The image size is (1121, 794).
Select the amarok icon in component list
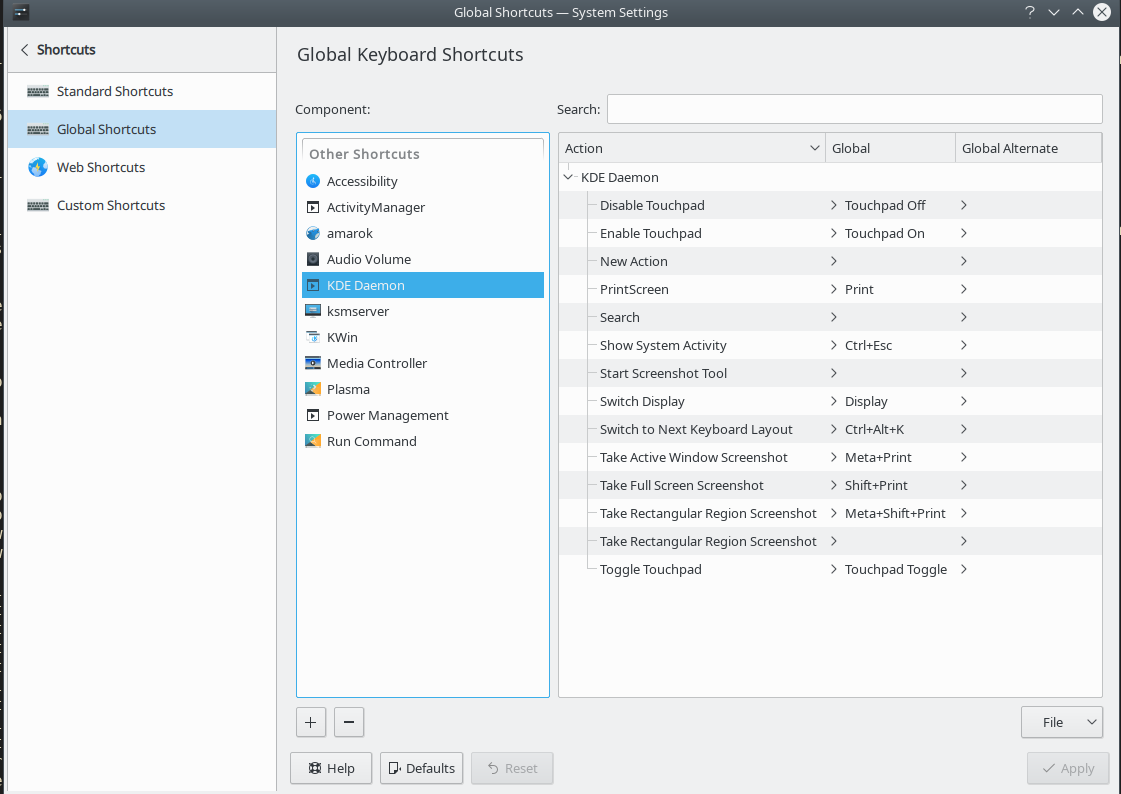coord(312,233)
